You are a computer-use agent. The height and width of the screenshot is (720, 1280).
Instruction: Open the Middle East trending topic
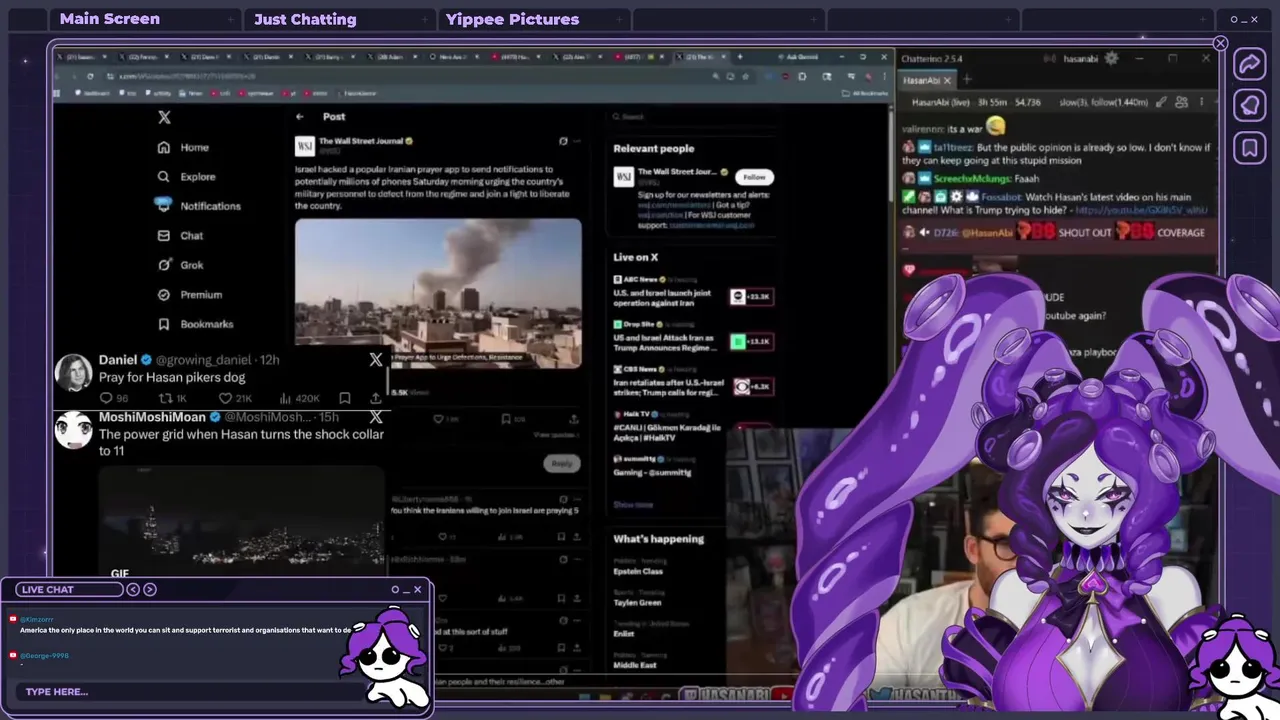point(635,665)
